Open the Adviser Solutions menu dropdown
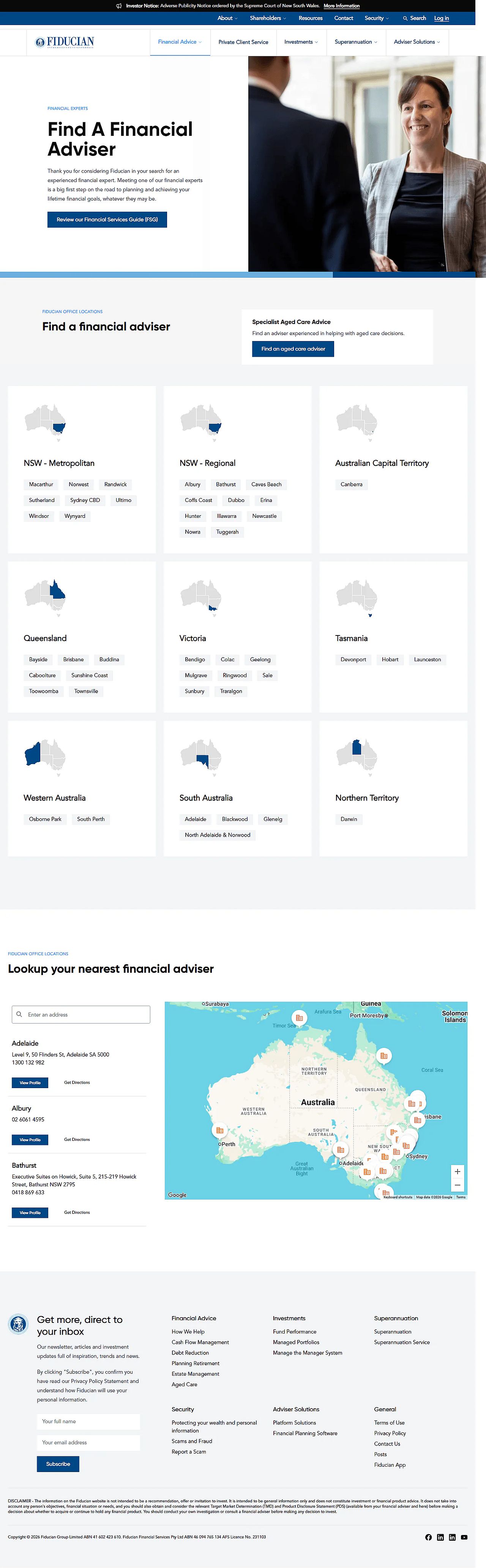The image size is (486, 1568). tap(417, 42)
